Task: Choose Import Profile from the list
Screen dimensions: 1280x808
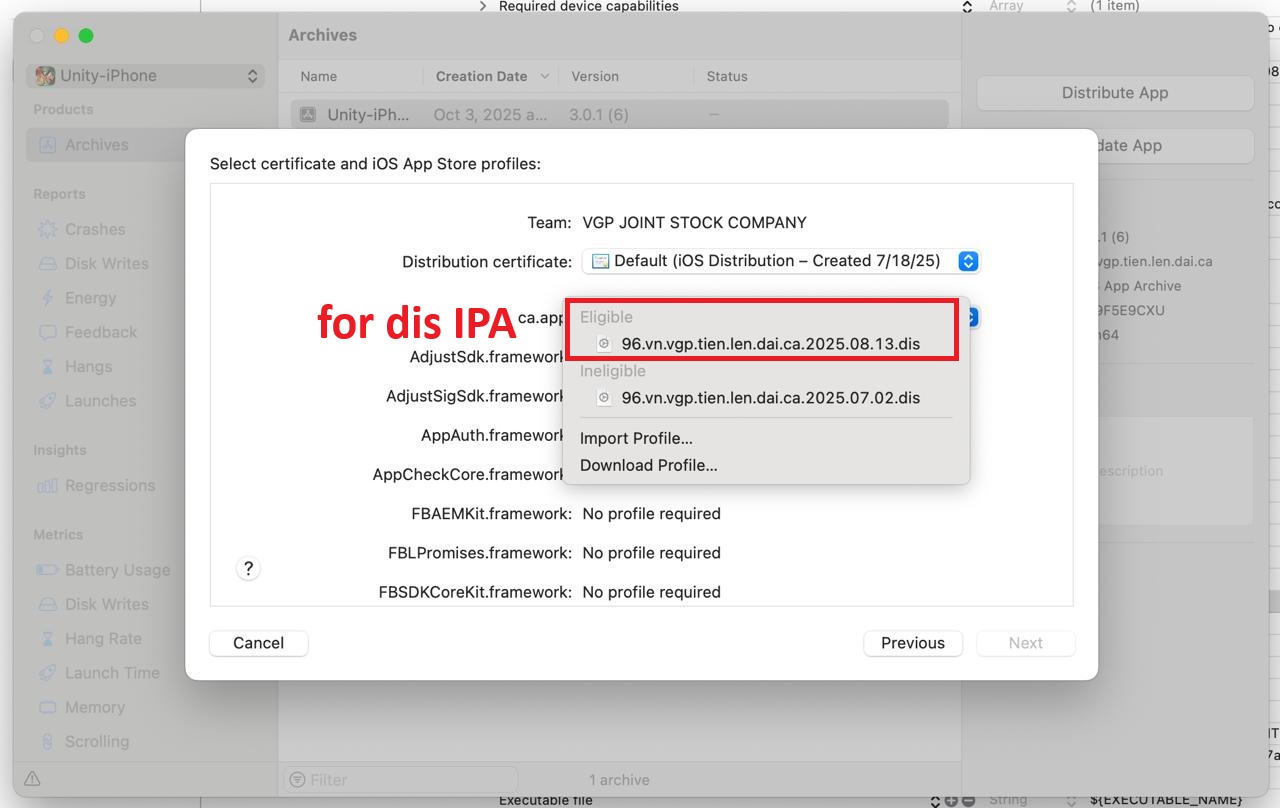Action: [636, 438]
